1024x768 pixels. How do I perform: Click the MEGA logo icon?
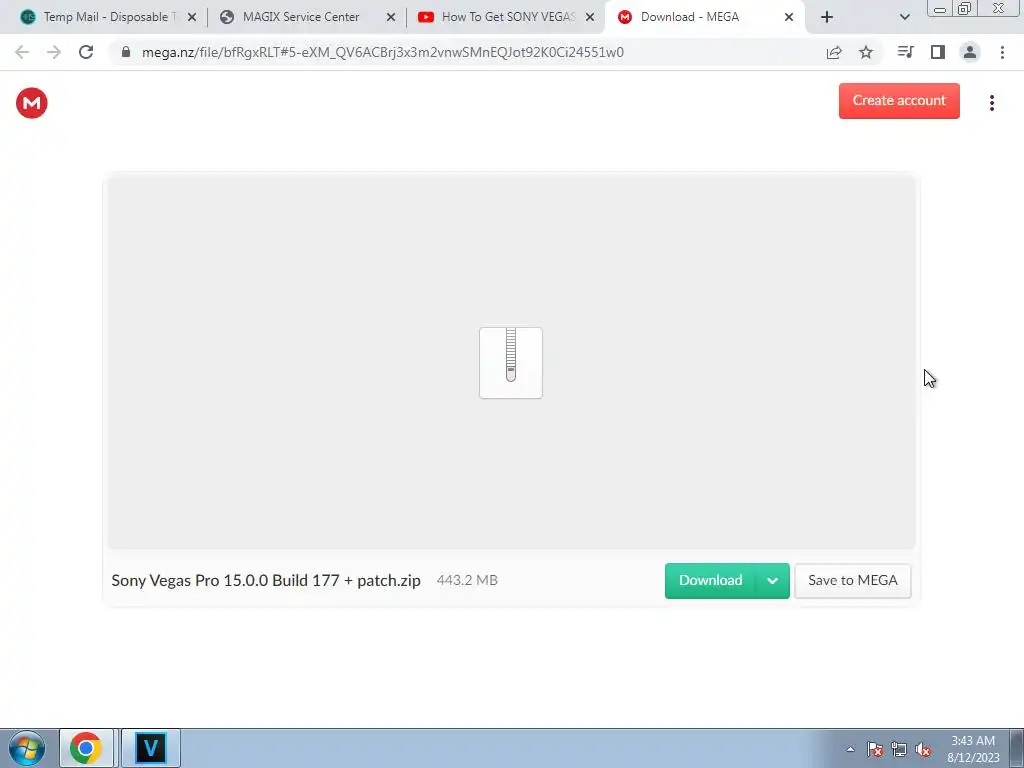pos(31,103)
